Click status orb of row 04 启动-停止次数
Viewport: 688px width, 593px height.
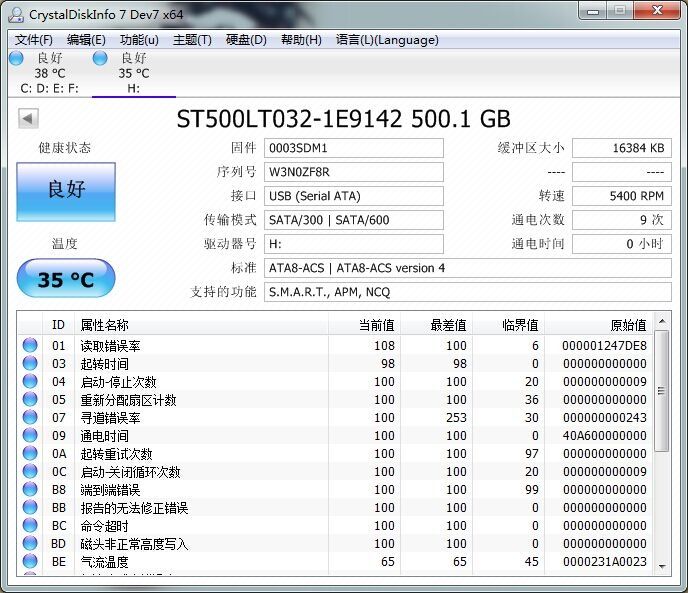[30, 381]
